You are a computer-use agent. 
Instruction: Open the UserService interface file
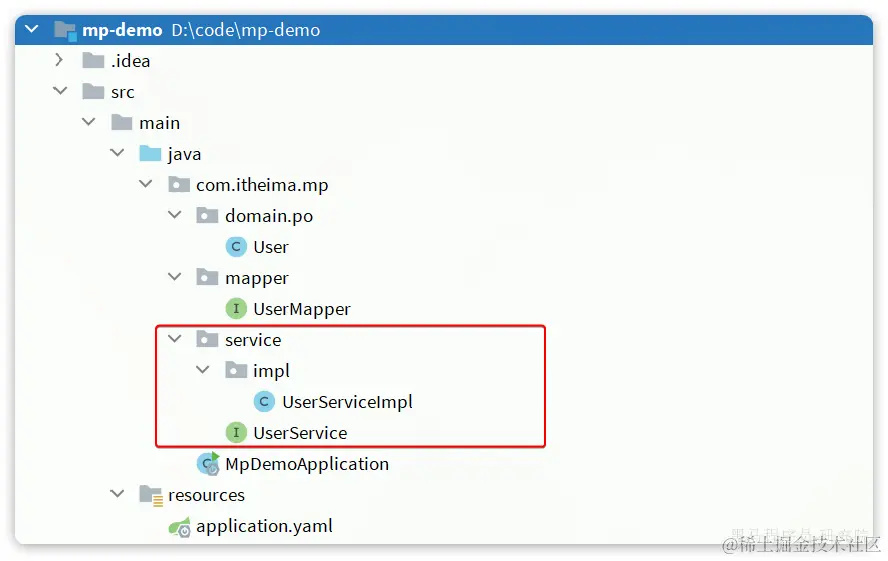coord(300,432)
